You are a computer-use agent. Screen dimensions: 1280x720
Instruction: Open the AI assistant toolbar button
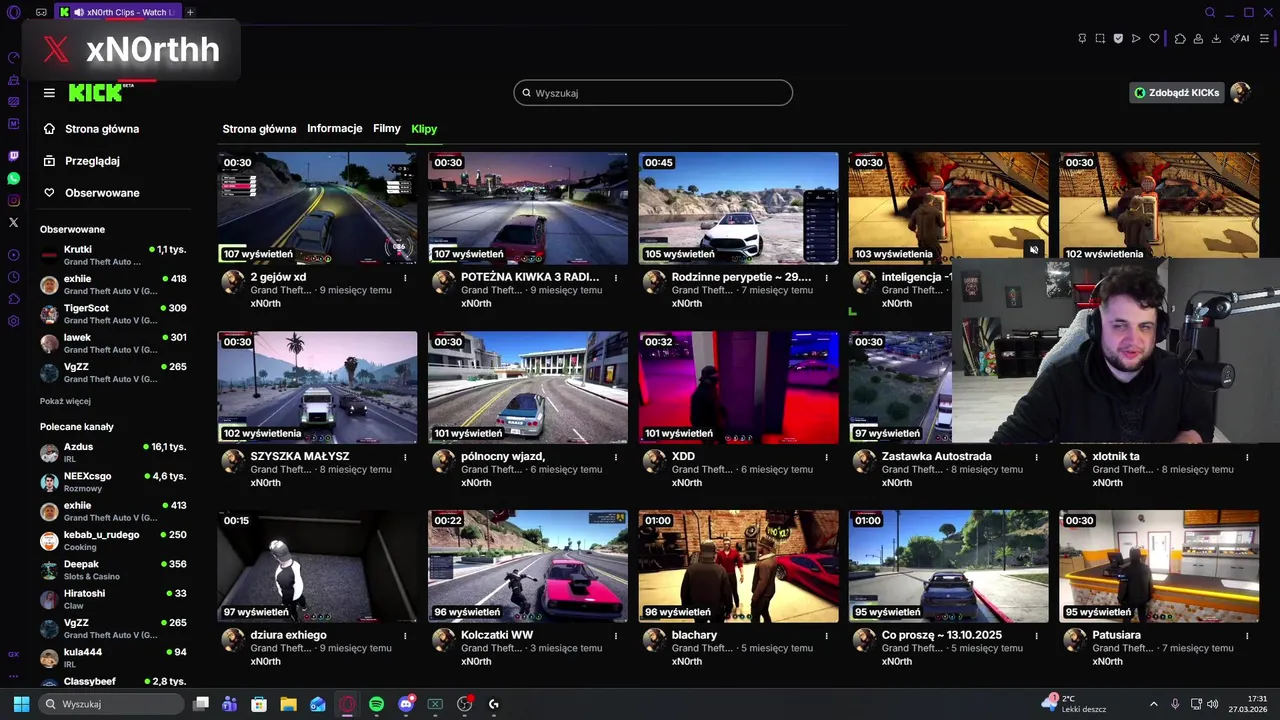[x=1240, y=39]
